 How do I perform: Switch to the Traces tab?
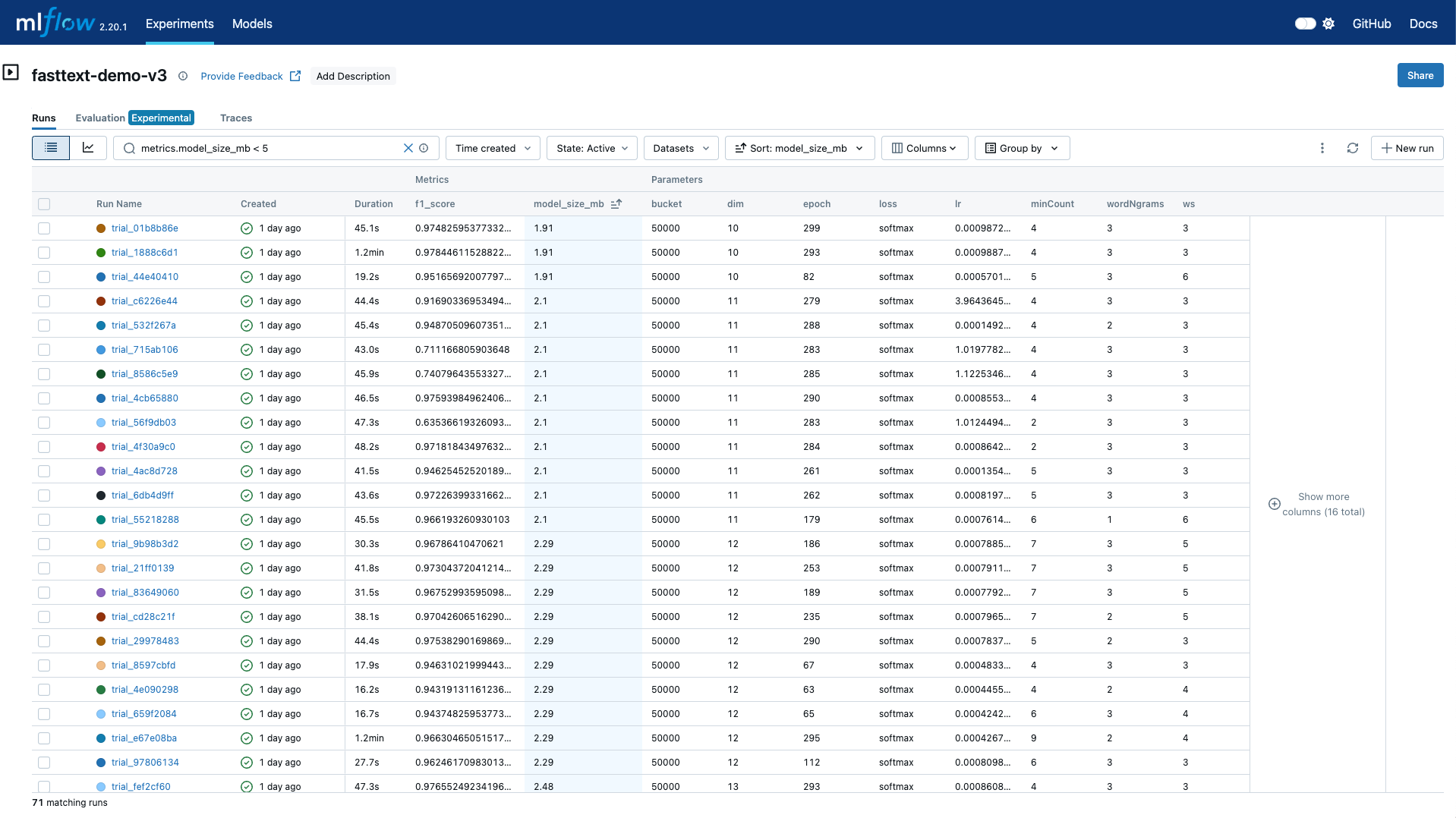(235, 118)
